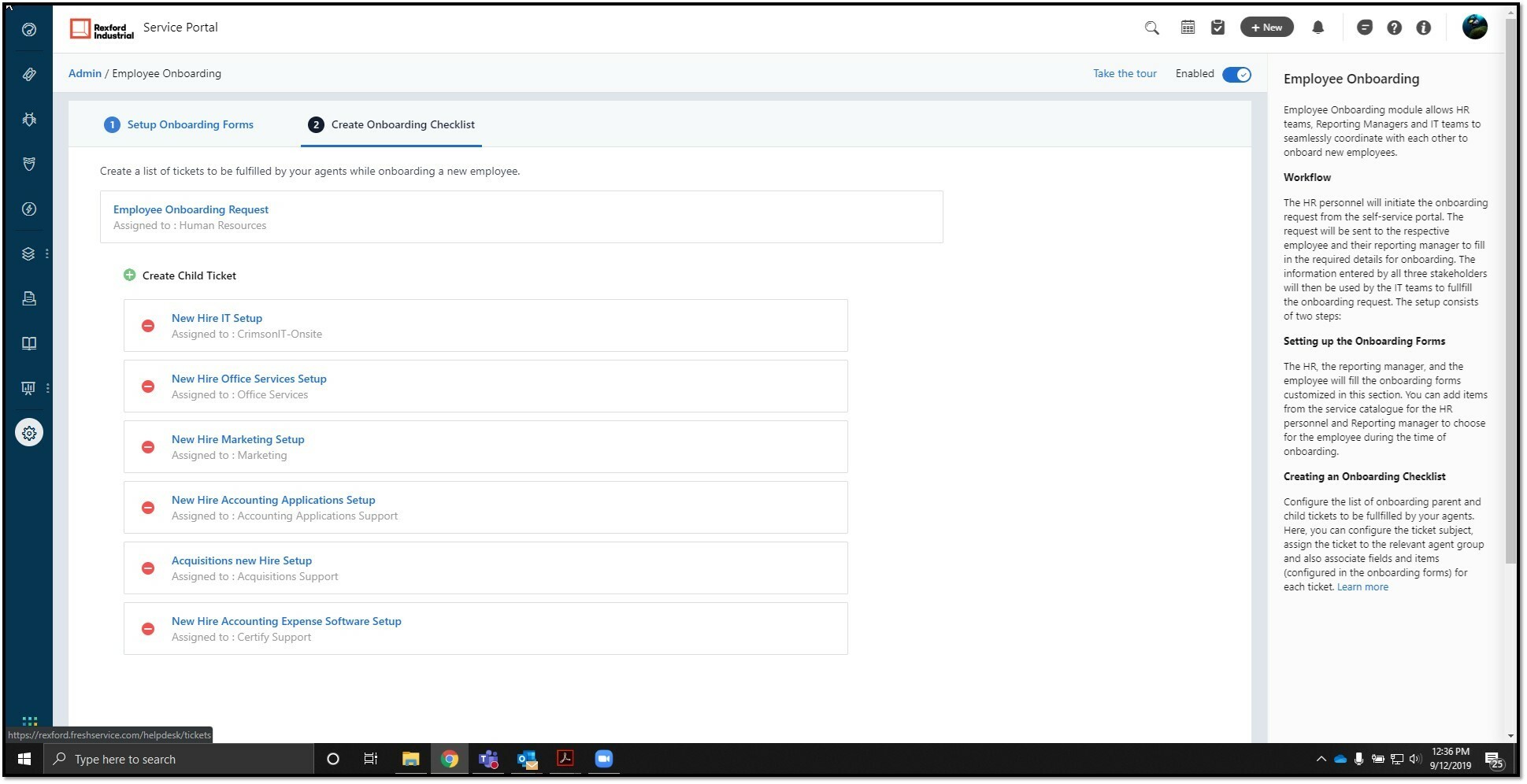Toggle the Enabled switch off

click(x=1236, y=74)
